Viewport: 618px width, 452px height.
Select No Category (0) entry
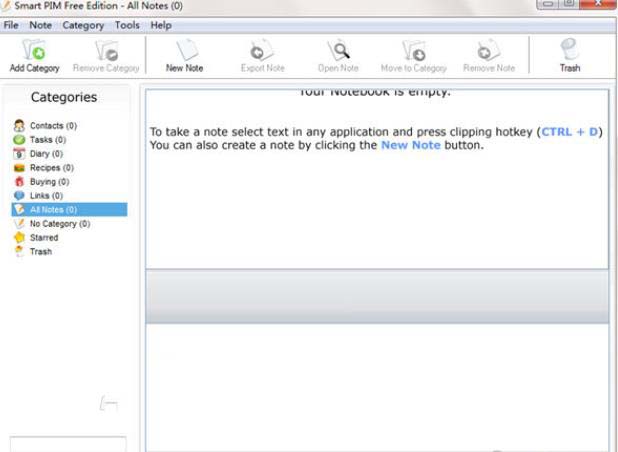pos(60,223)
